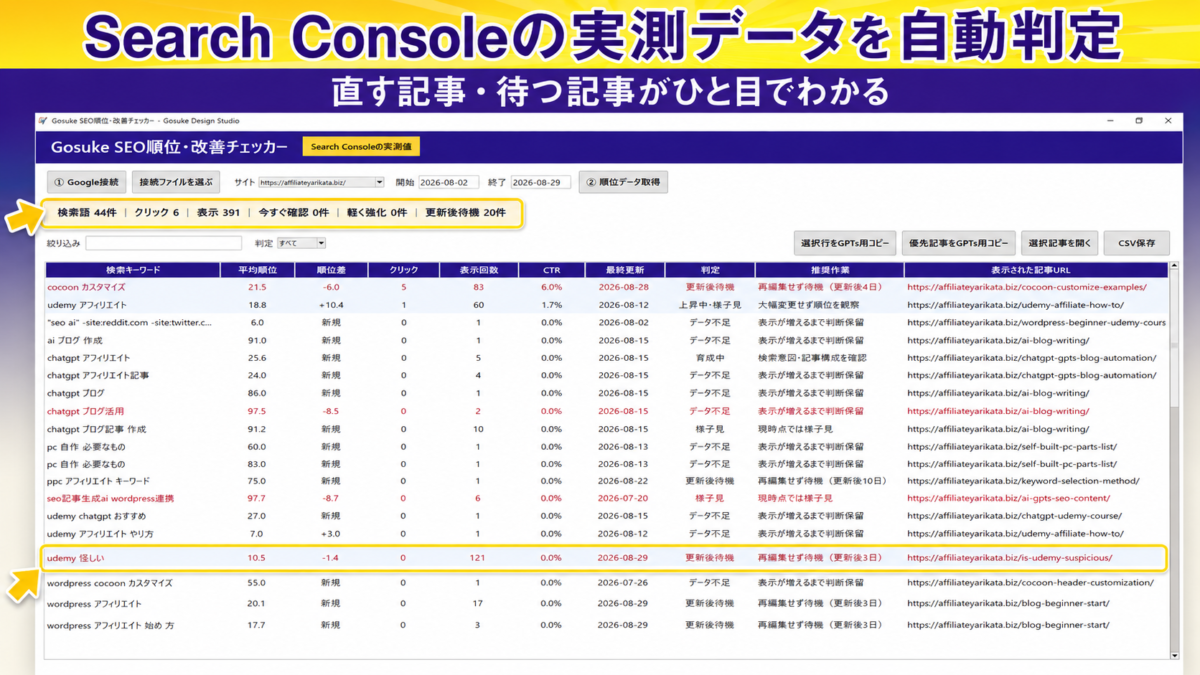Image resolution: width=1200 pixels, height=675 pixels.
Task: Click the 検索語 44件 summary
Action: (x=87, y=213)
